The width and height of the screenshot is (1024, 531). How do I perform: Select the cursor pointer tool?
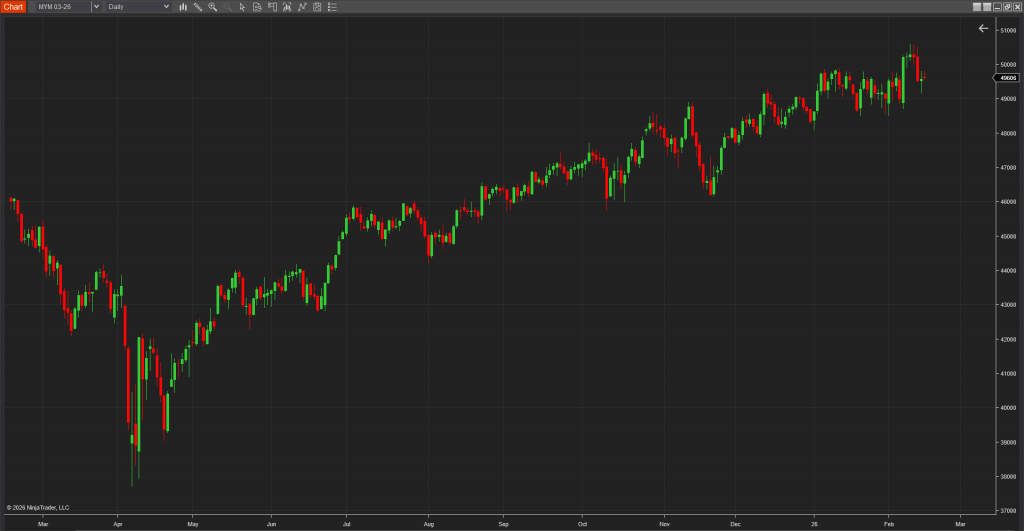pos(242,7)
